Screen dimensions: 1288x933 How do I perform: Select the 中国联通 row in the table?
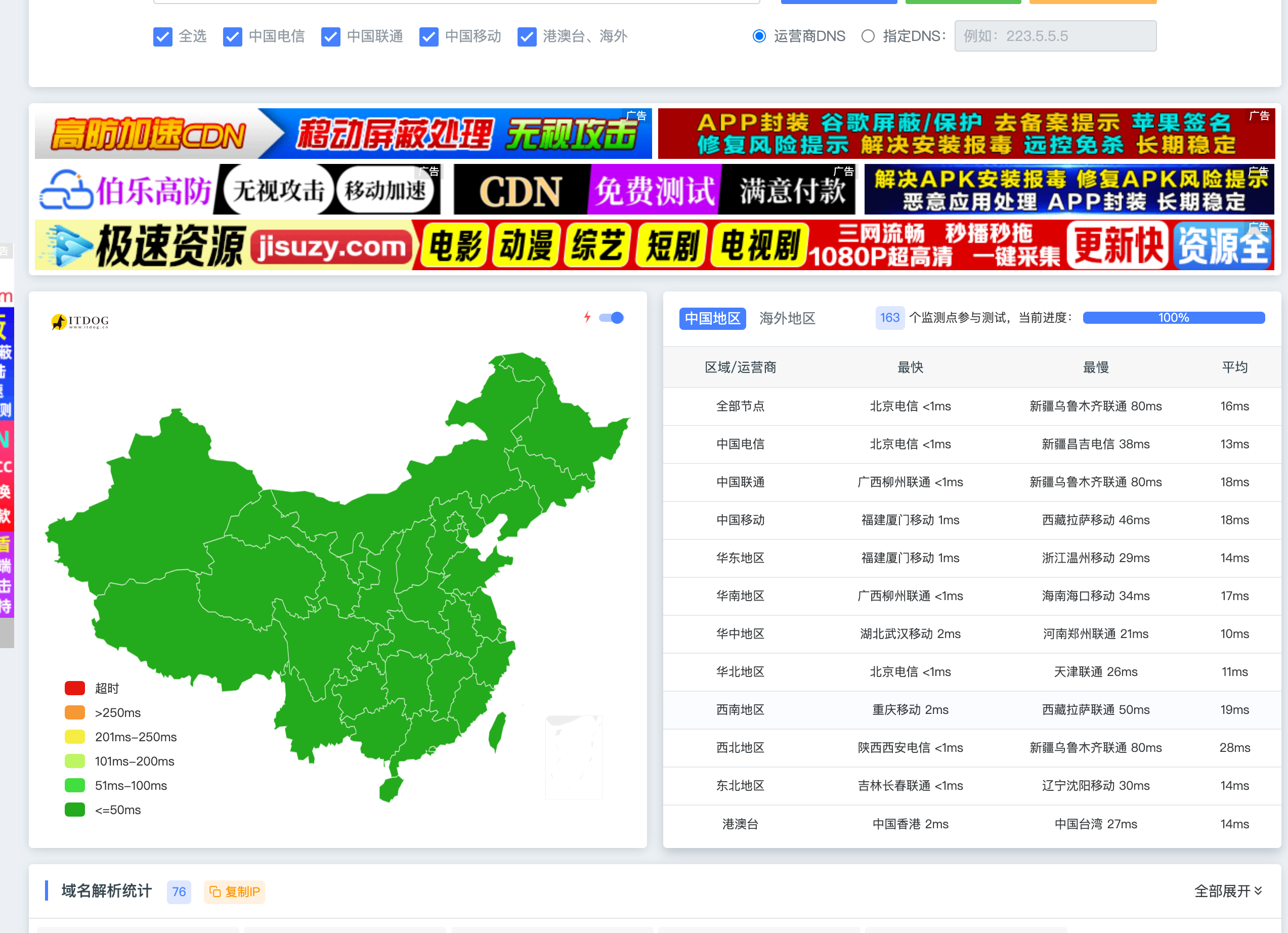(972, 483)
